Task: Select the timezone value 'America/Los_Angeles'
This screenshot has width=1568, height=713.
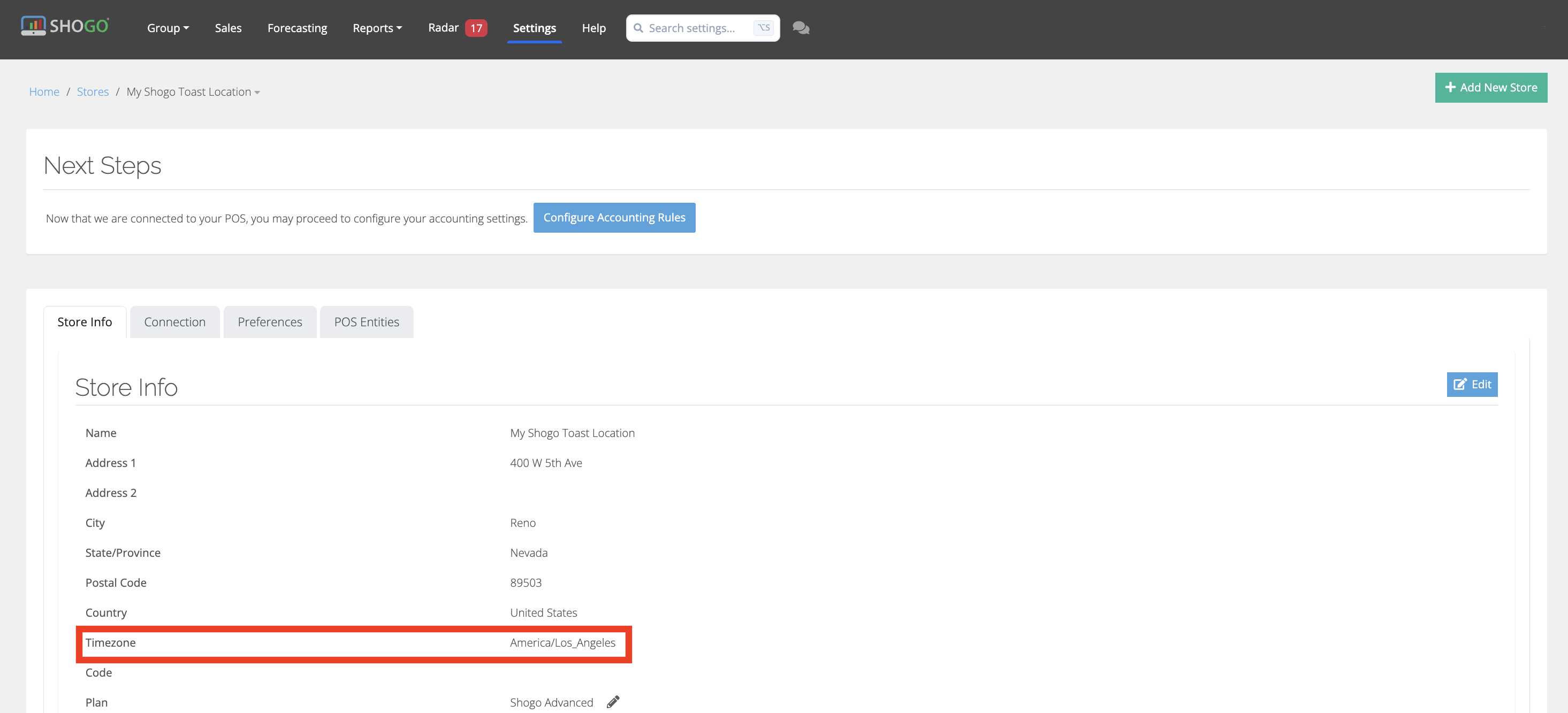Action: (562, 643)
